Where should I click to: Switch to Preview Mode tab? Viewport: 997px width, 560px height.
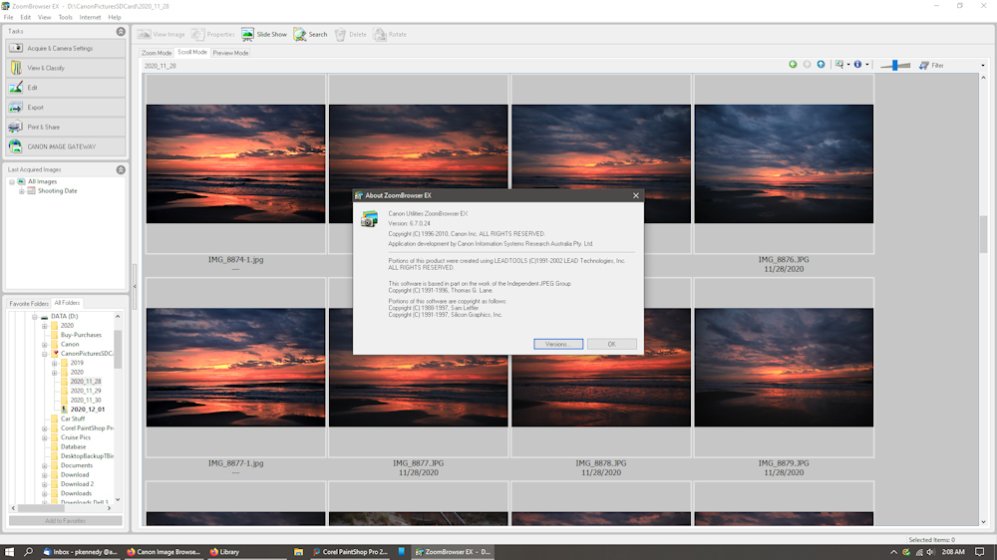pyautogui.click(x=230, y=53)
